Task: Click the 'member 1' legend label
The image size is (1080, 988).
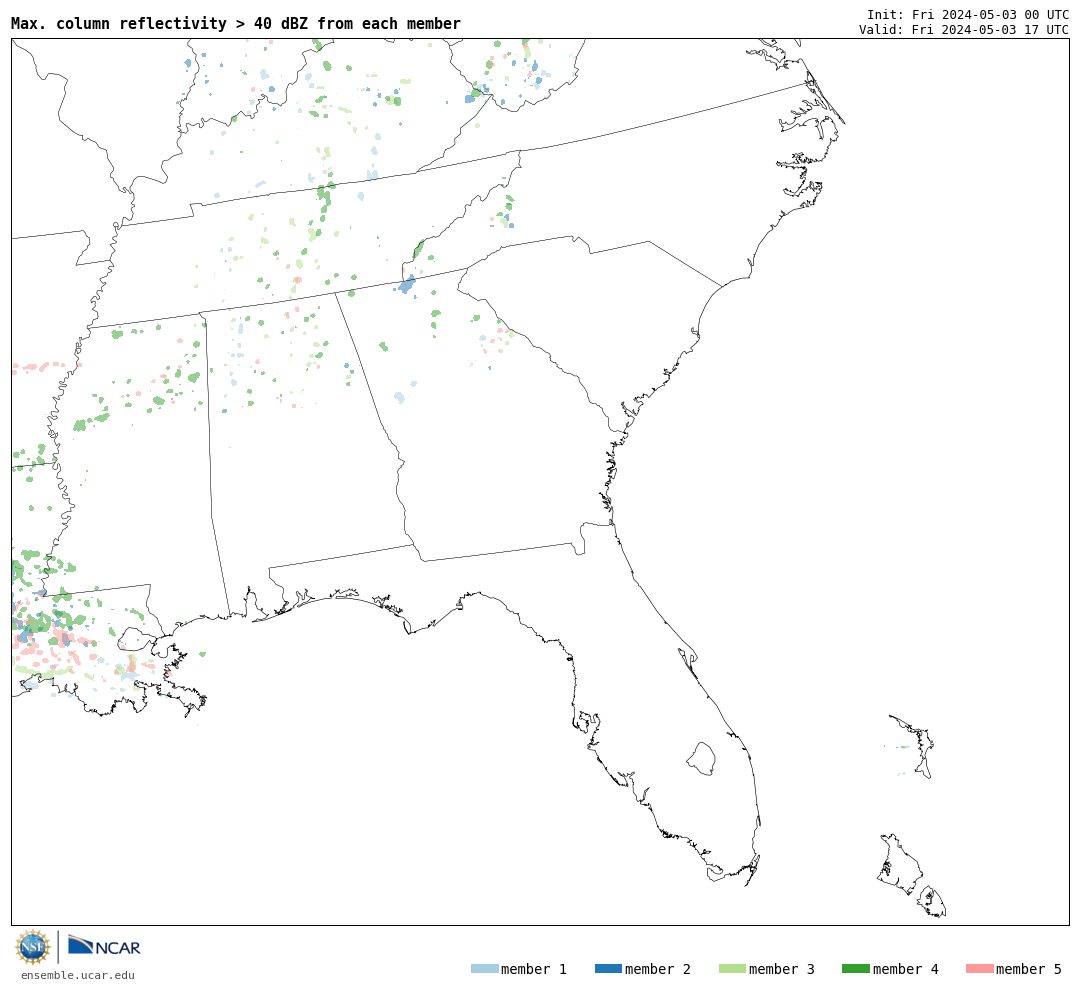Action: (x=534, y=969)
